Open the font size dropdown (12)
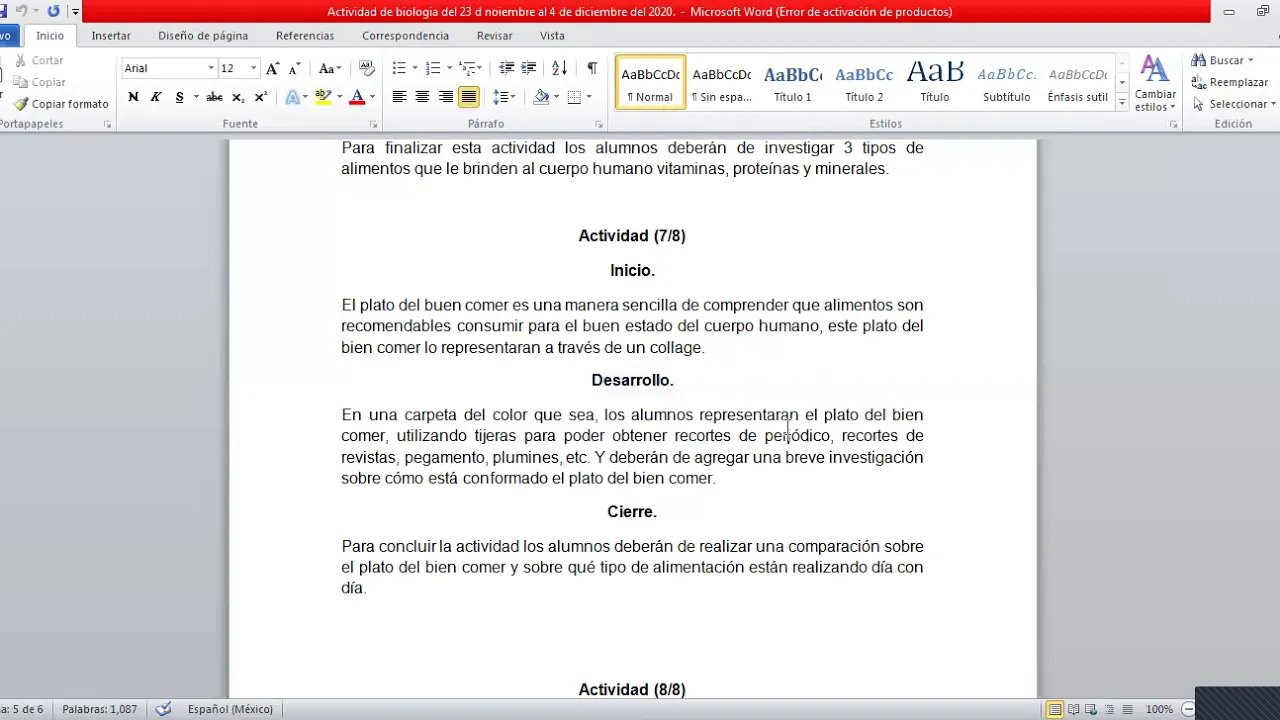This screenshot has width=1280, height=720. pyautogui.click(x=253, y=68)
